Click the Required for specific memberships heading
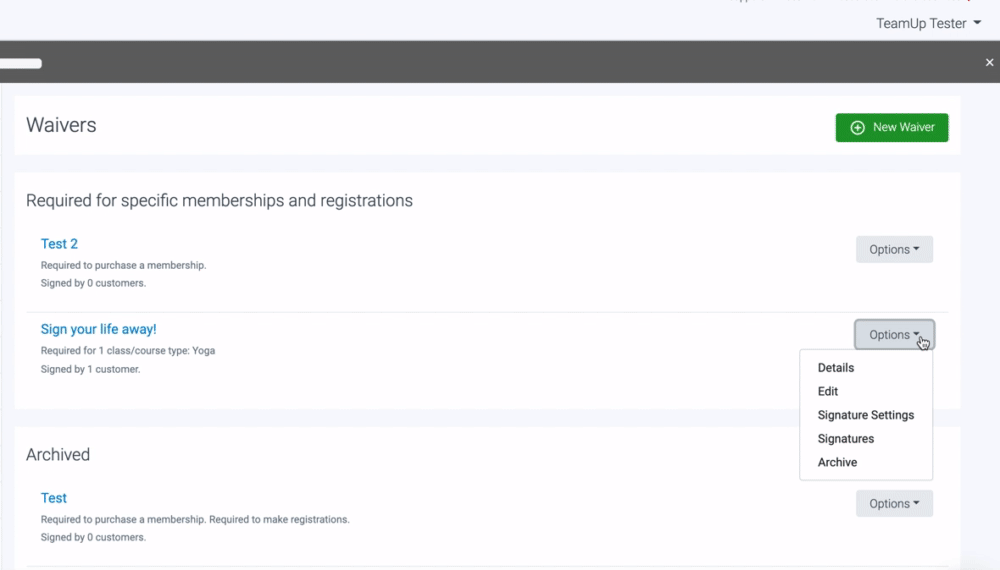Screen dimensions: 1000x570 click(x=219, y=200)
